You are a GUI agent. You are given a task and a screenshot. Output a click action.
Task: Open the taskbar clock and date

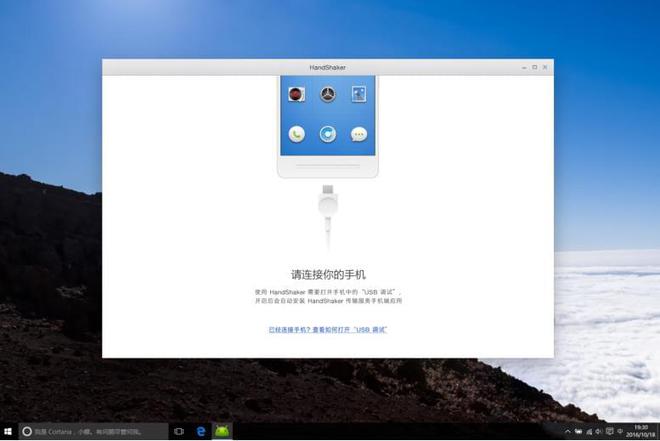[641, 432]
